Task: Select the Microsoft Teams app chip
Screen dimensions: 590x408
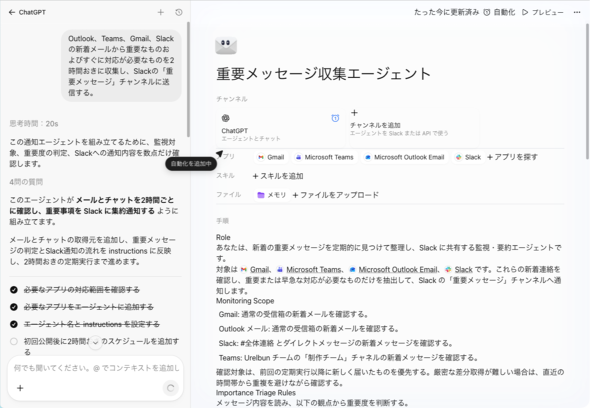Action: click(x=324, y=157)
